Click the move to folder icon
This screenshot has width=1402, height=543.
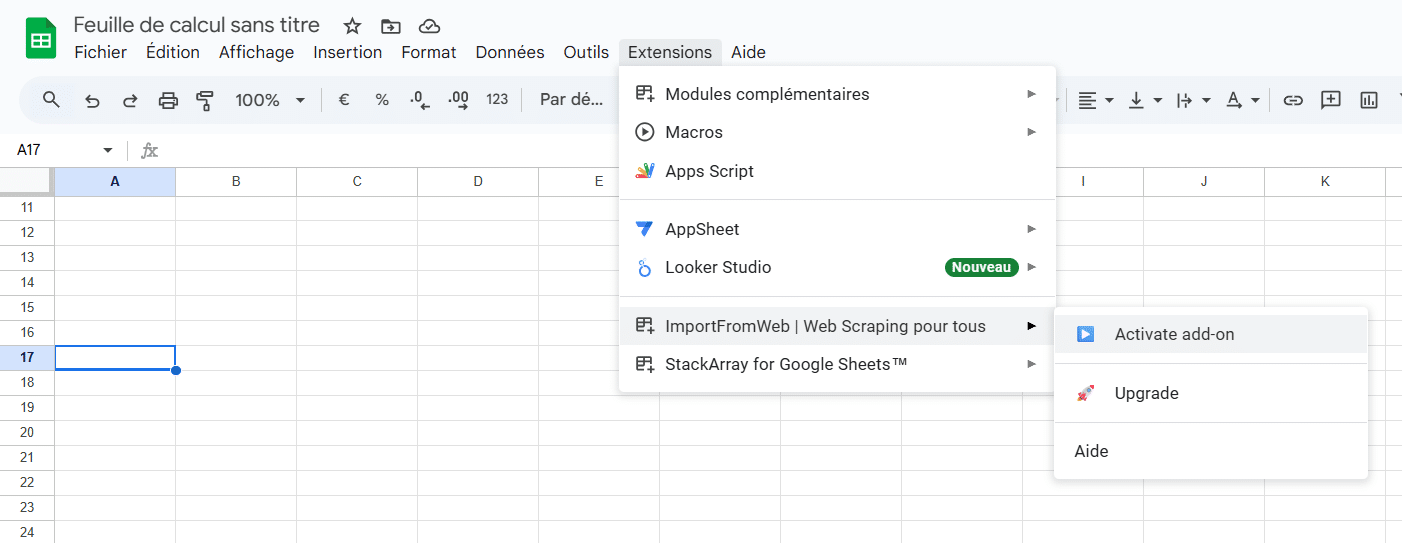pos(390,26)
